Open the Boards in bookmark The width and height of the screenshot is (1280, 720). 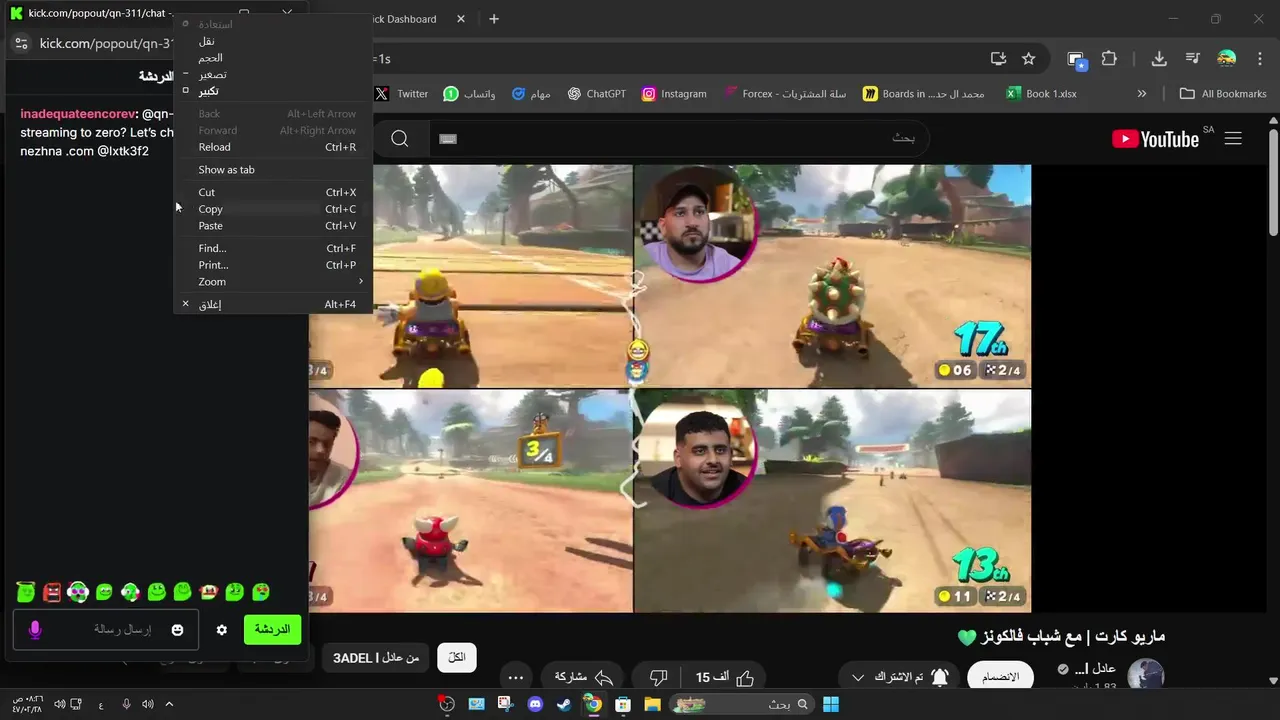924,94
